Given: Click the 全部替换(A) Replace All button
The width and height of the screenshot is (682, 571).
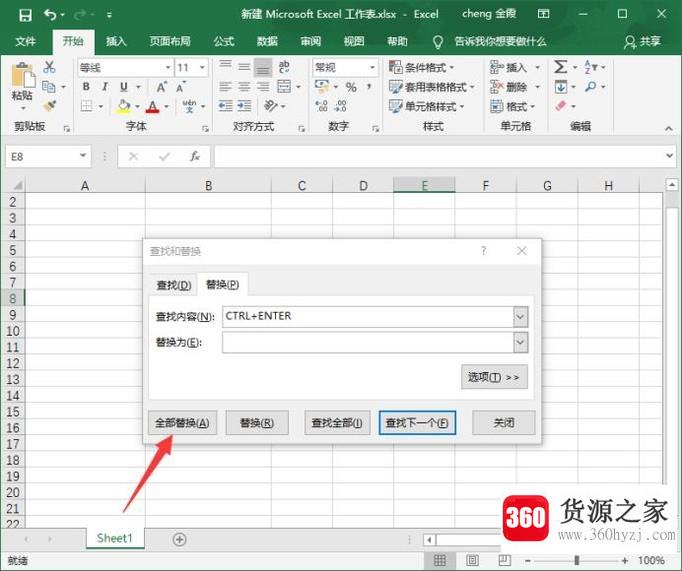Looking at the screenshot, I should click(x=182, y=423).
